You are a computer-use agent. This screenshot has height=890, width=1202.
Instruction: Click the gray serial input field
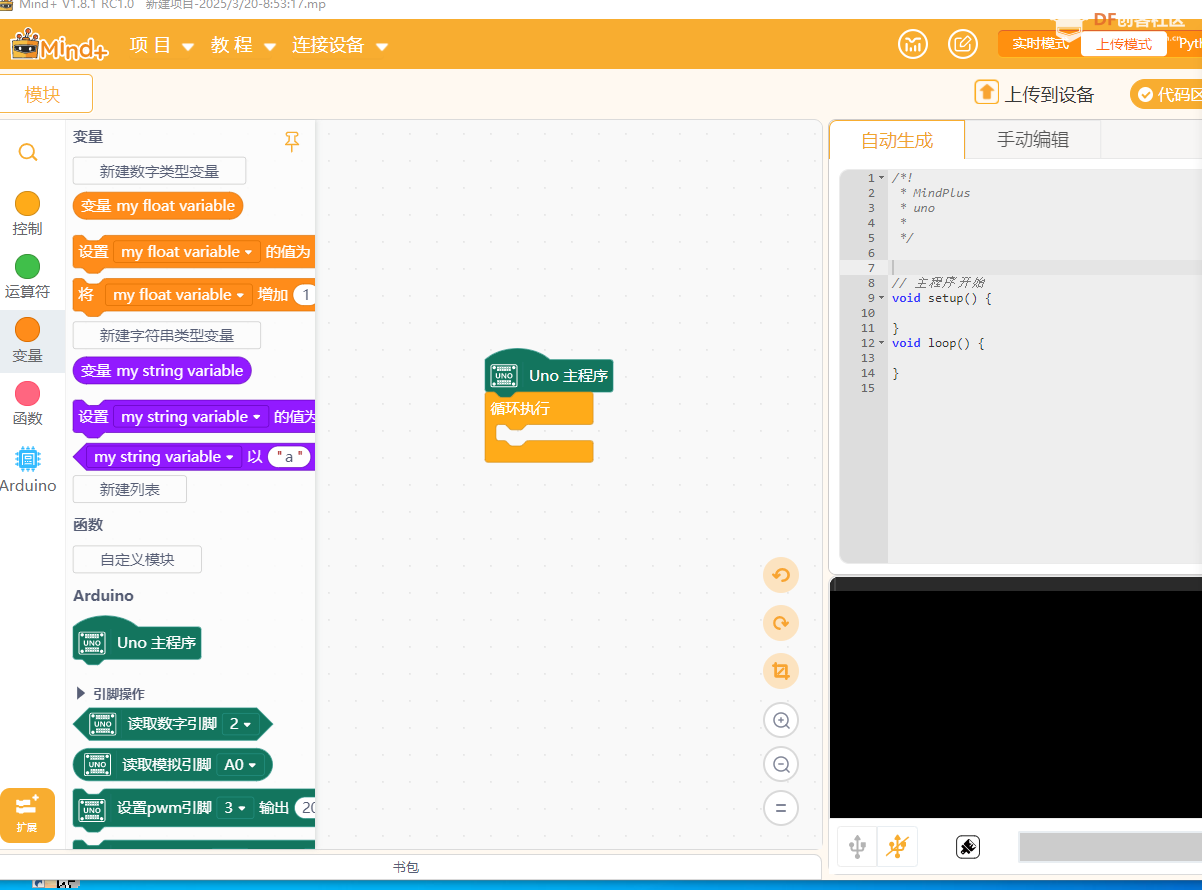(1110, 847)
